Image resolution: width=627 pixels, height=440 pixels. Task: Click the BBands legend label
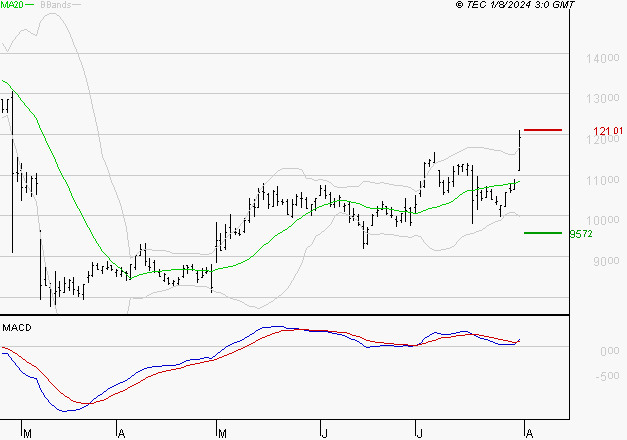(x=56, y=5)
